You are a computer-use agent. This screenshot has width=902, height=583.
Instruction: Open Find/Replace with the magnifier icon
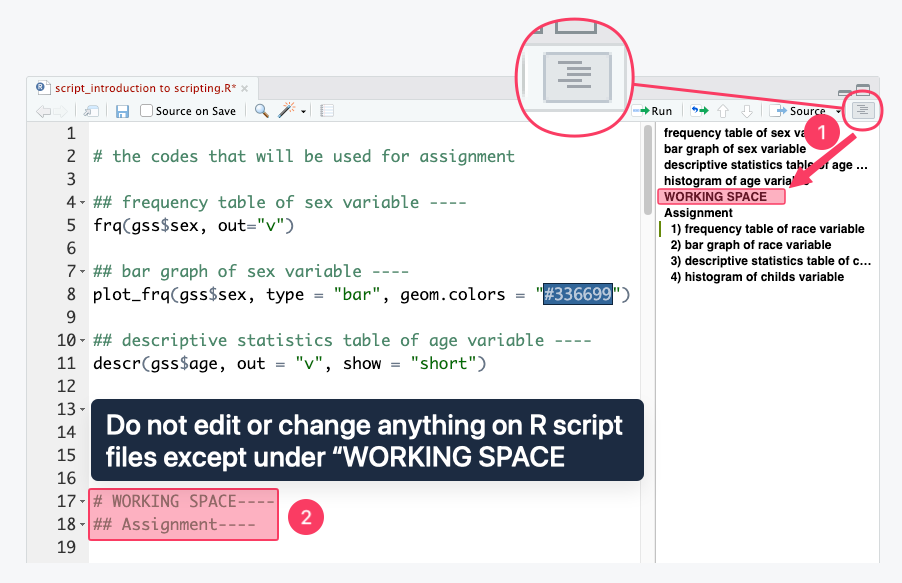[261, 110]
